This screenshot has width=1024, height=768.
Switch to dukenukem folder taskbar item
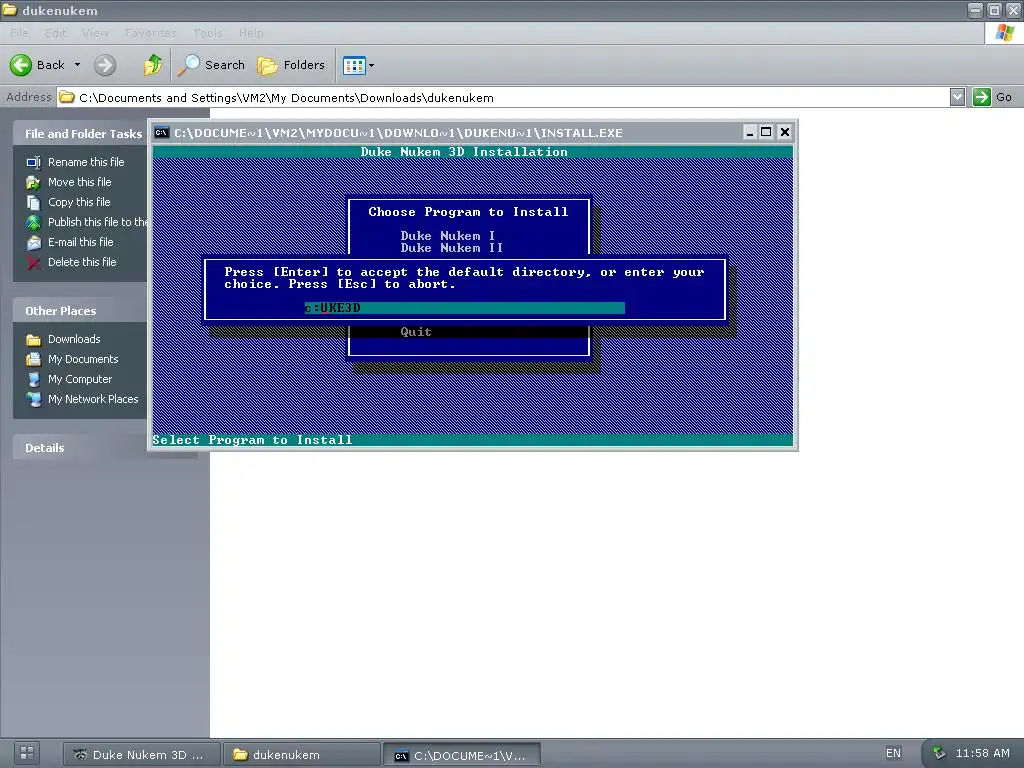tap(301, 754)
